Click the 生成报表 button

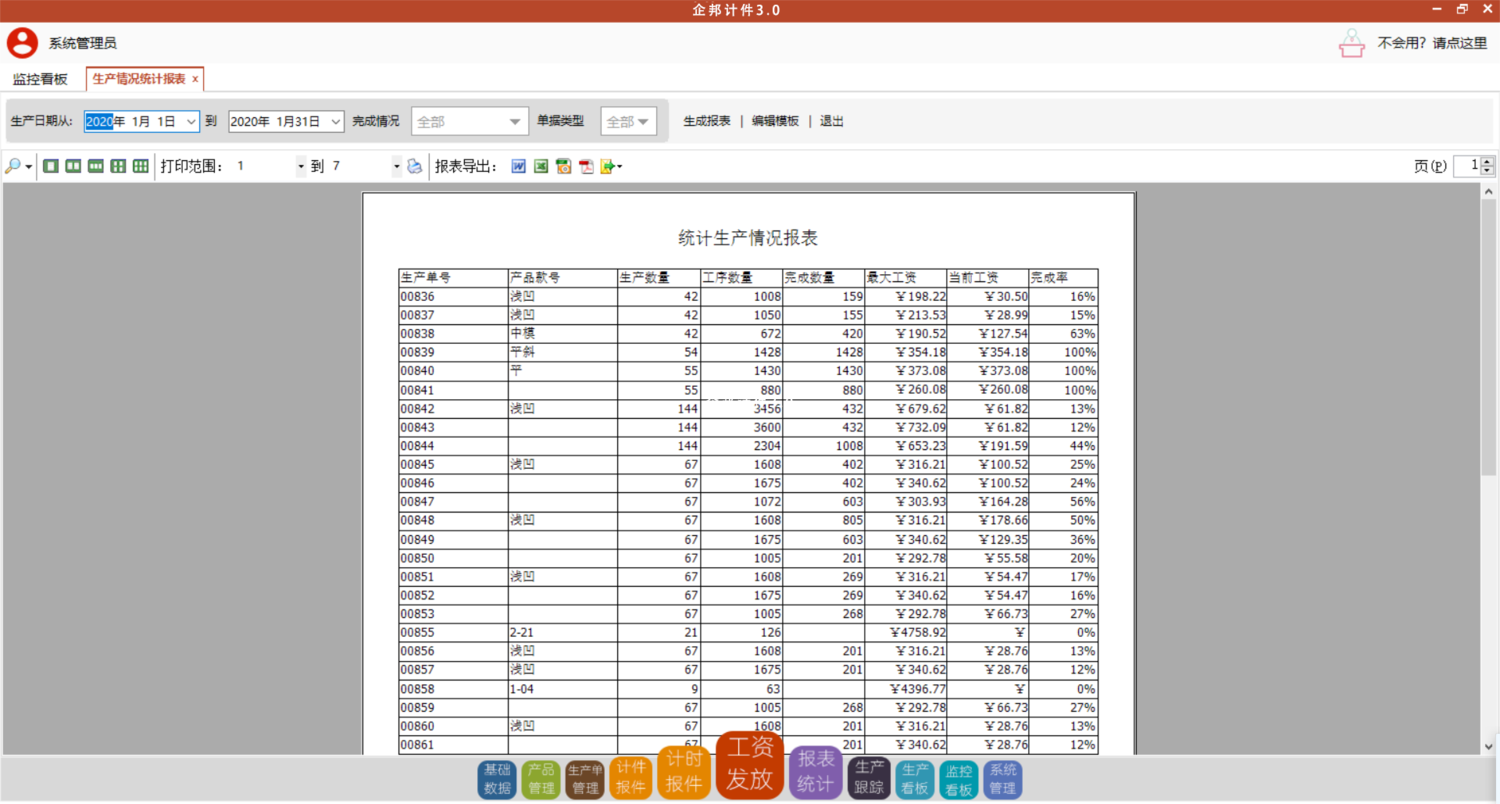click(707, 121)
